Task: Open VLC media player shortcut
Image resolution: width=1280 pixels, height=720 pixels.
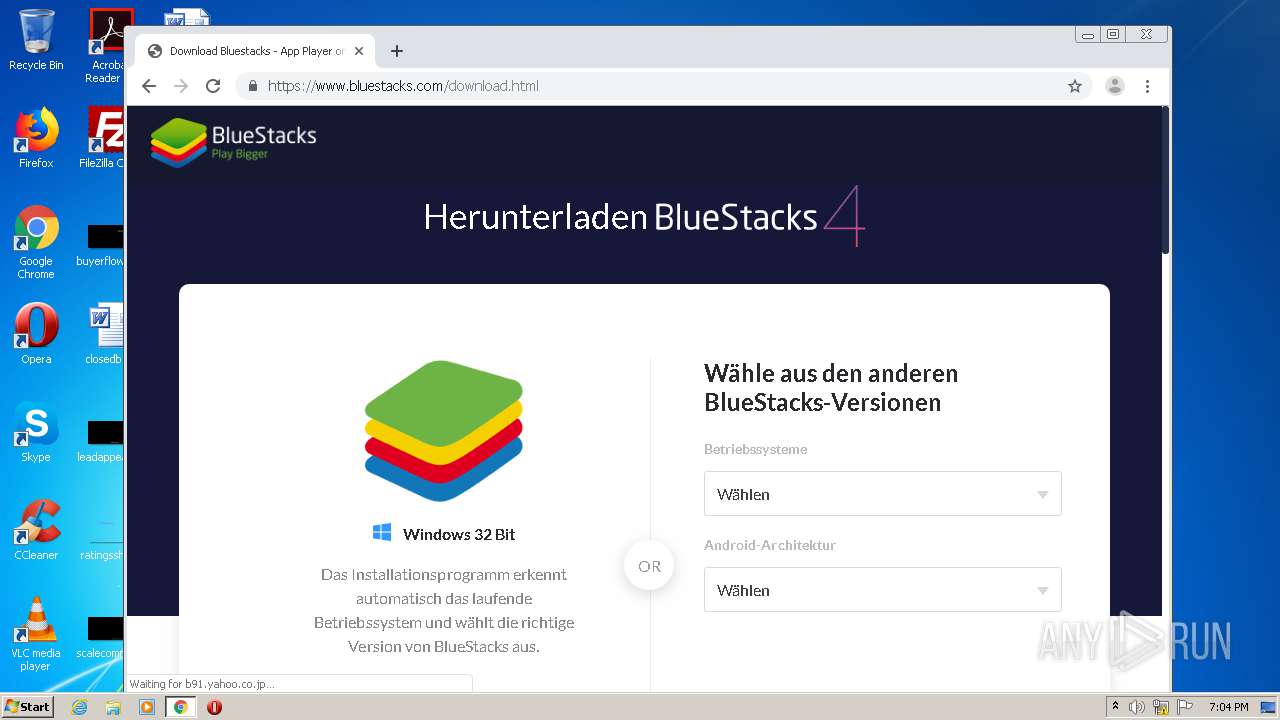Action: 36,634
